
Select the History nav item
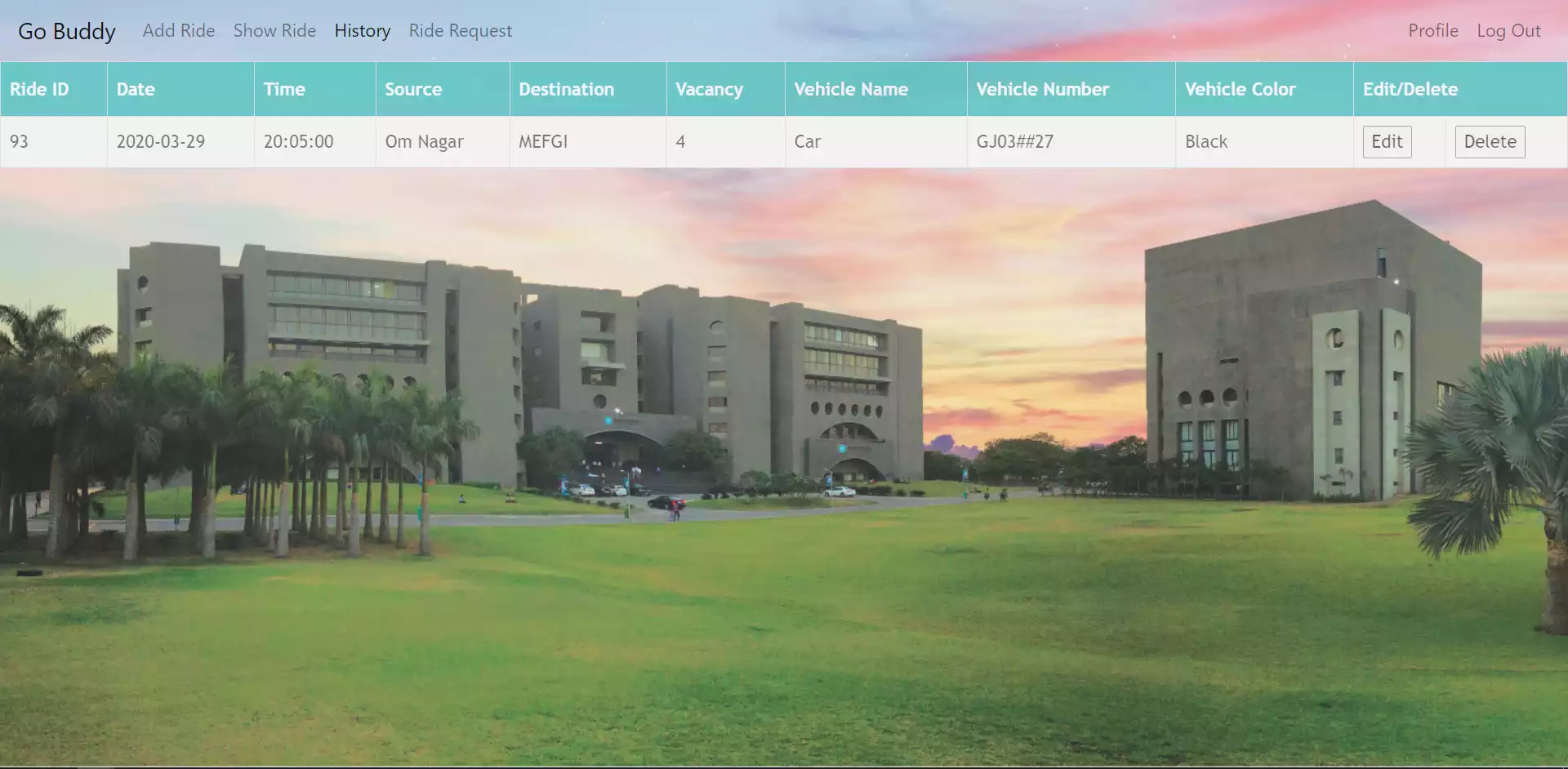(363, 31)
